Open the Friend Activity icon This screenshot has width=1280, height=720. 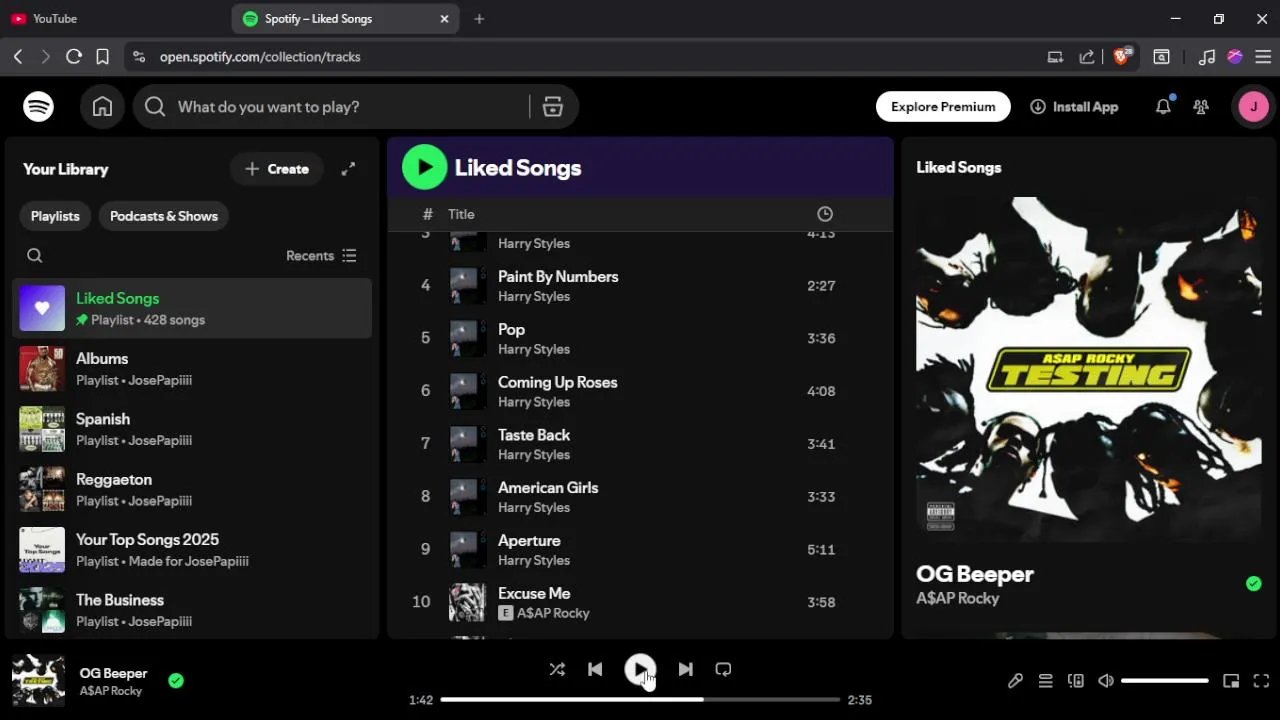point(1201,107)
